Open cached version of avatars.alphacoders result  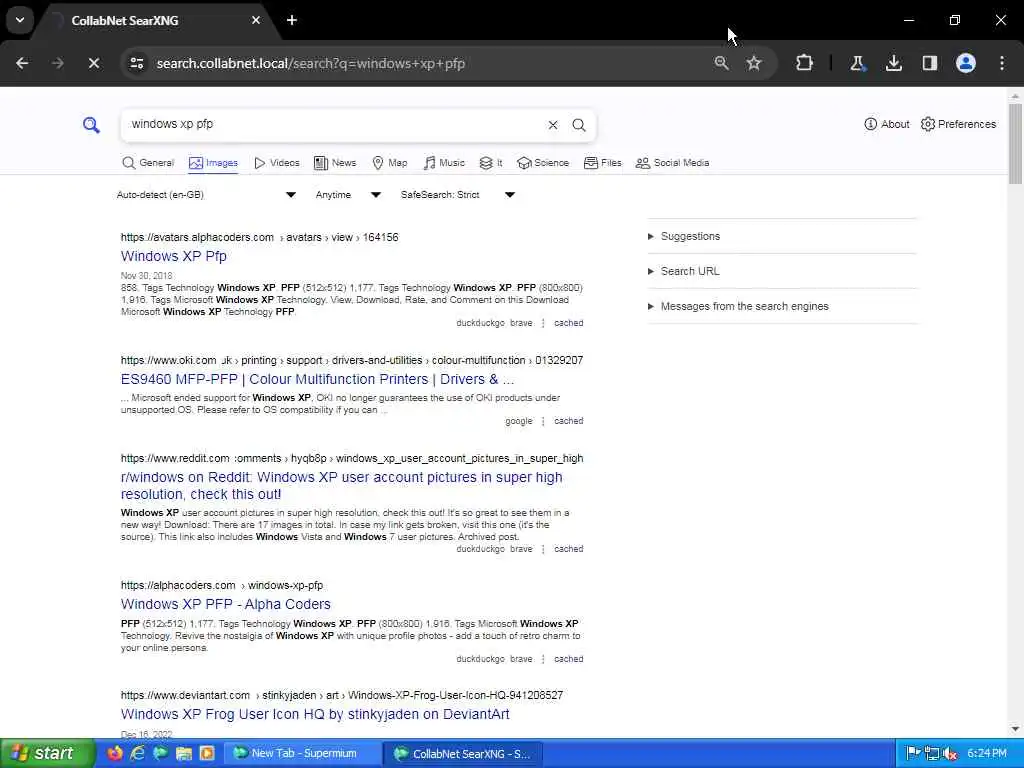(x=568, y=323)
